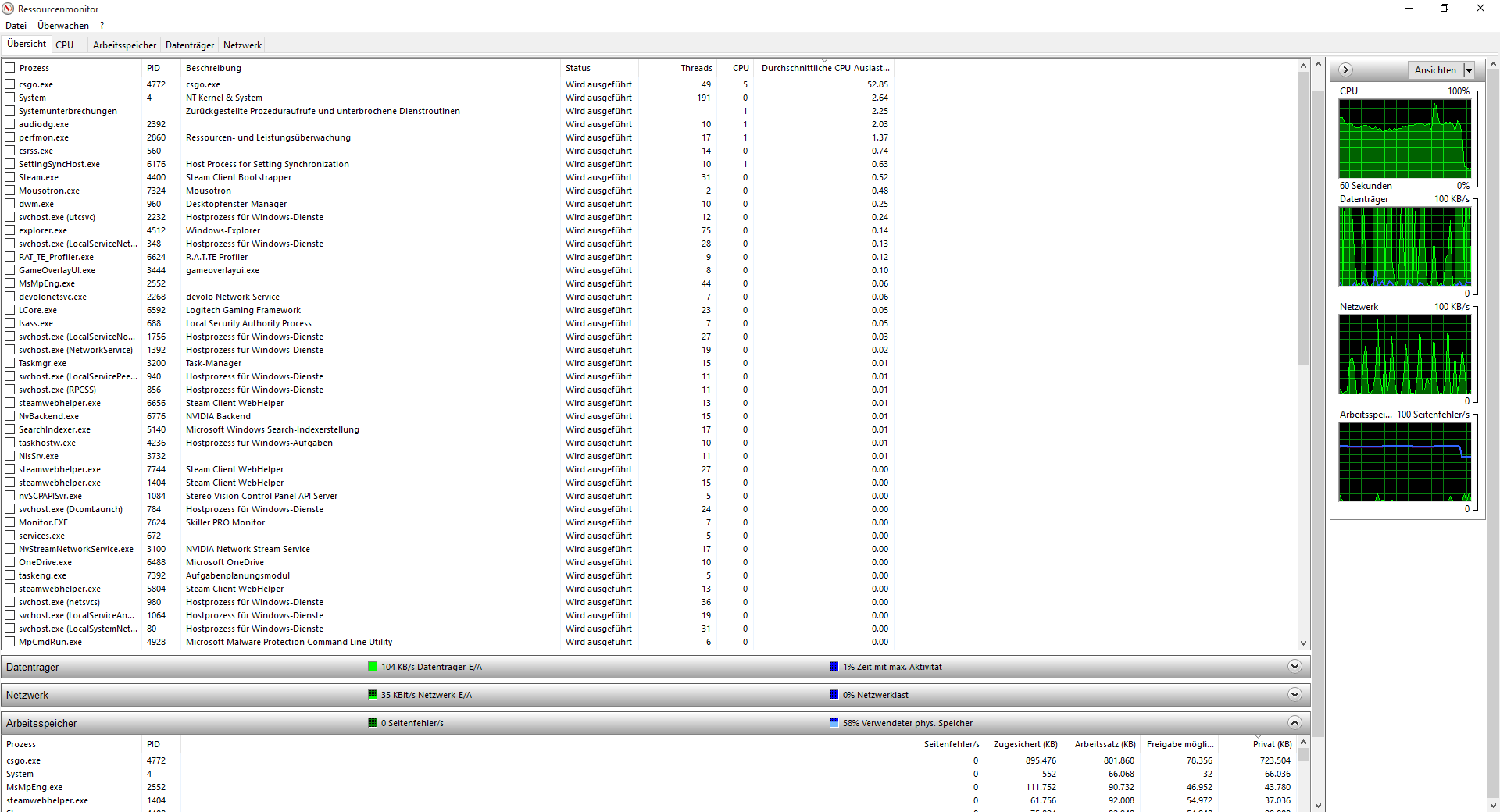
Task: Sort memory table by Seitenfehler/s column
Action: point(951,744)
